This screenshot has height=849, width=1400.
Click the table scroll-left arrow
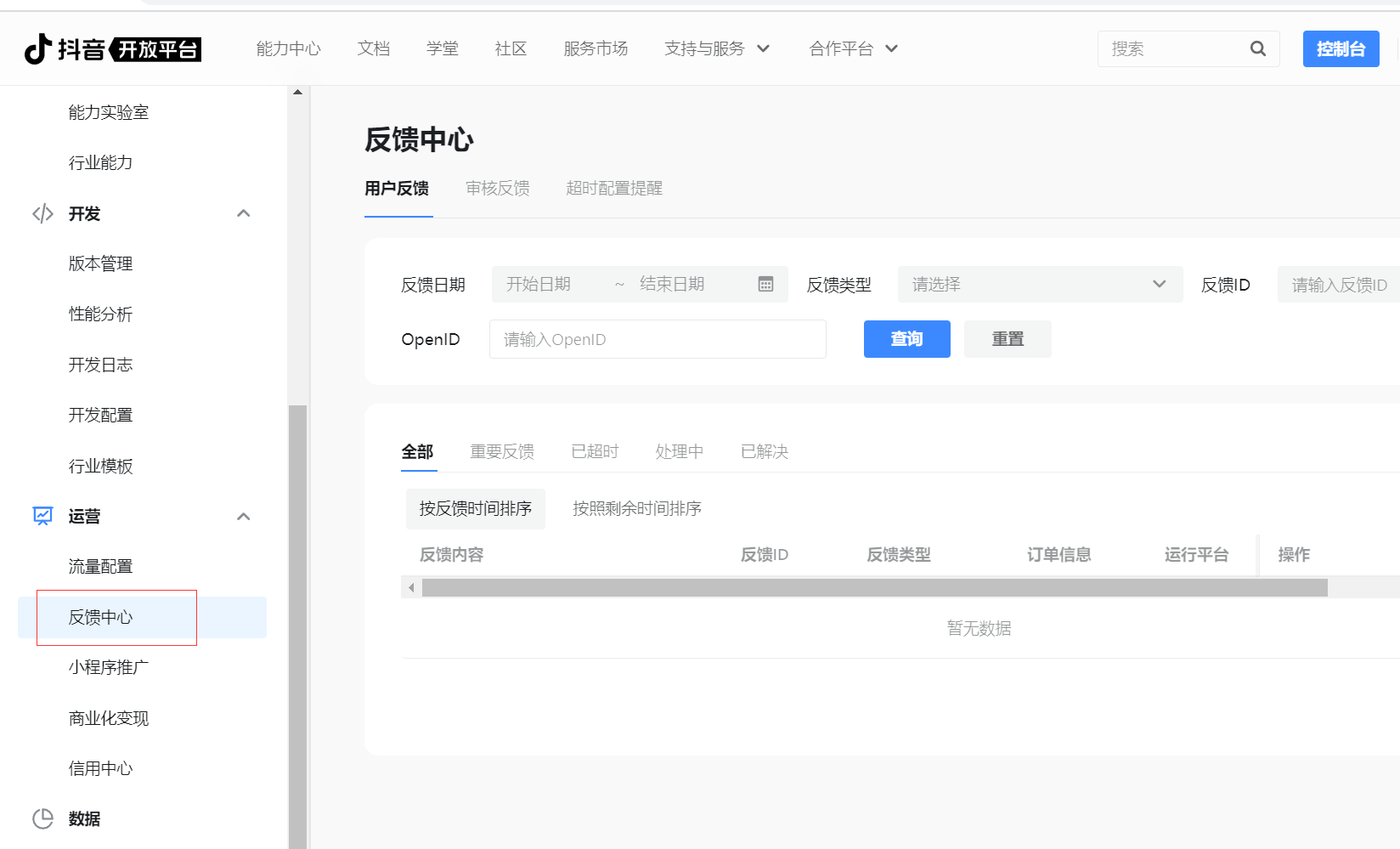pos(411,587)
